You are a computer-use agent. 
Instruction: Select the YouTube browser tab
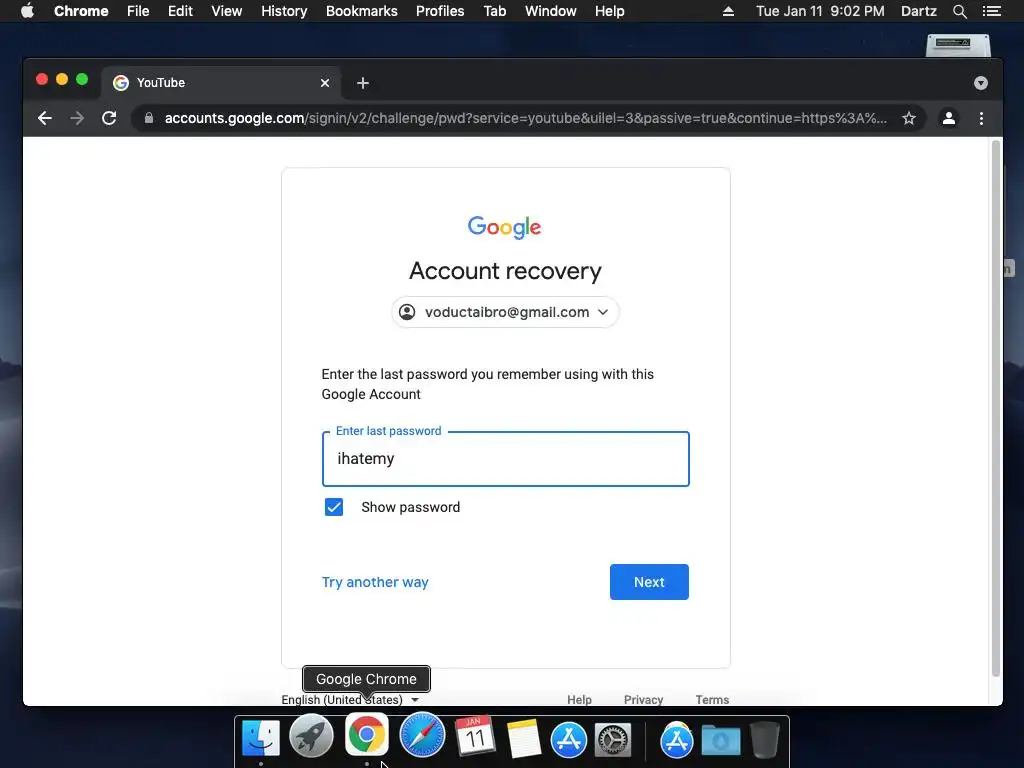[x=221, y=83]
